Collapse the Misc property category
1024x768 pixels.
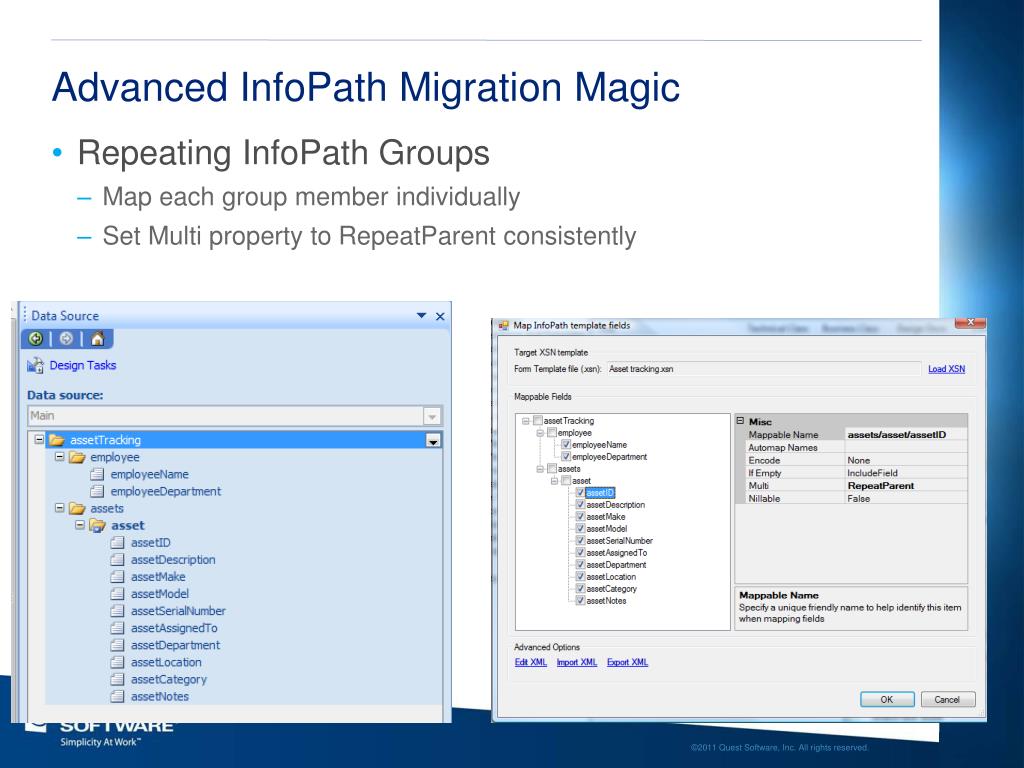tap(741, 421)
